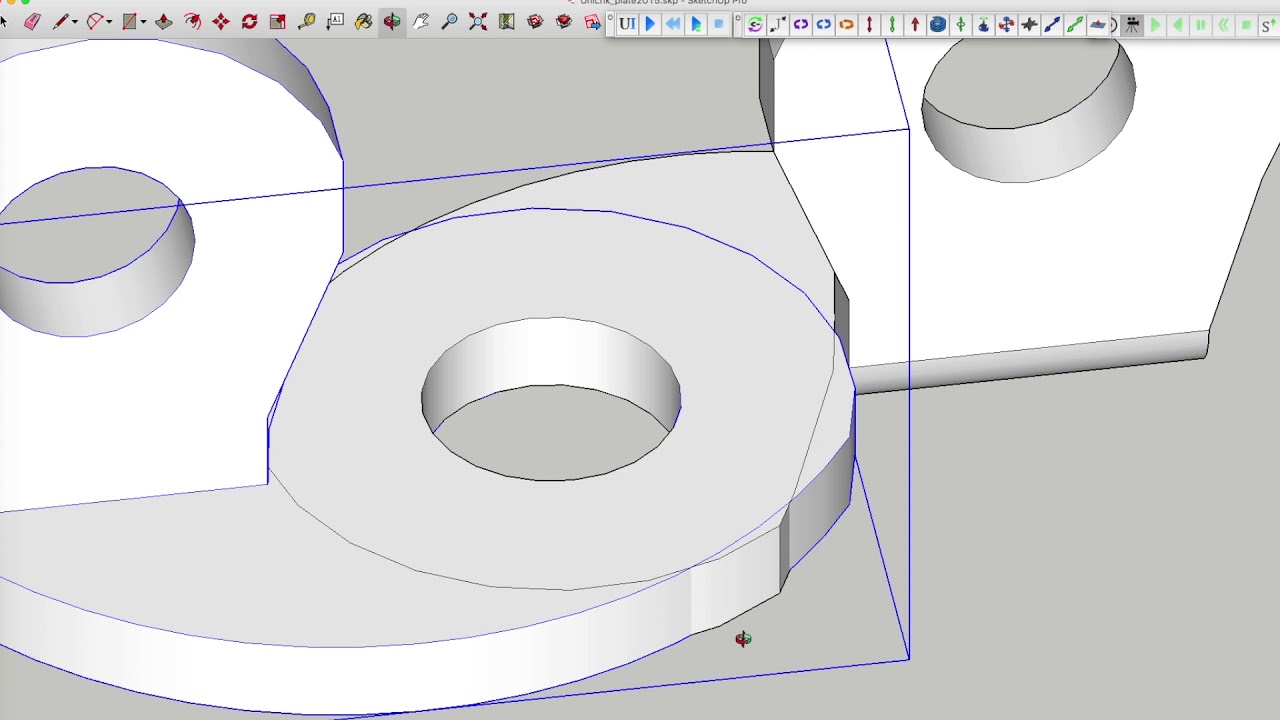Select the green diagonal line joint icon

point(1075,25)
